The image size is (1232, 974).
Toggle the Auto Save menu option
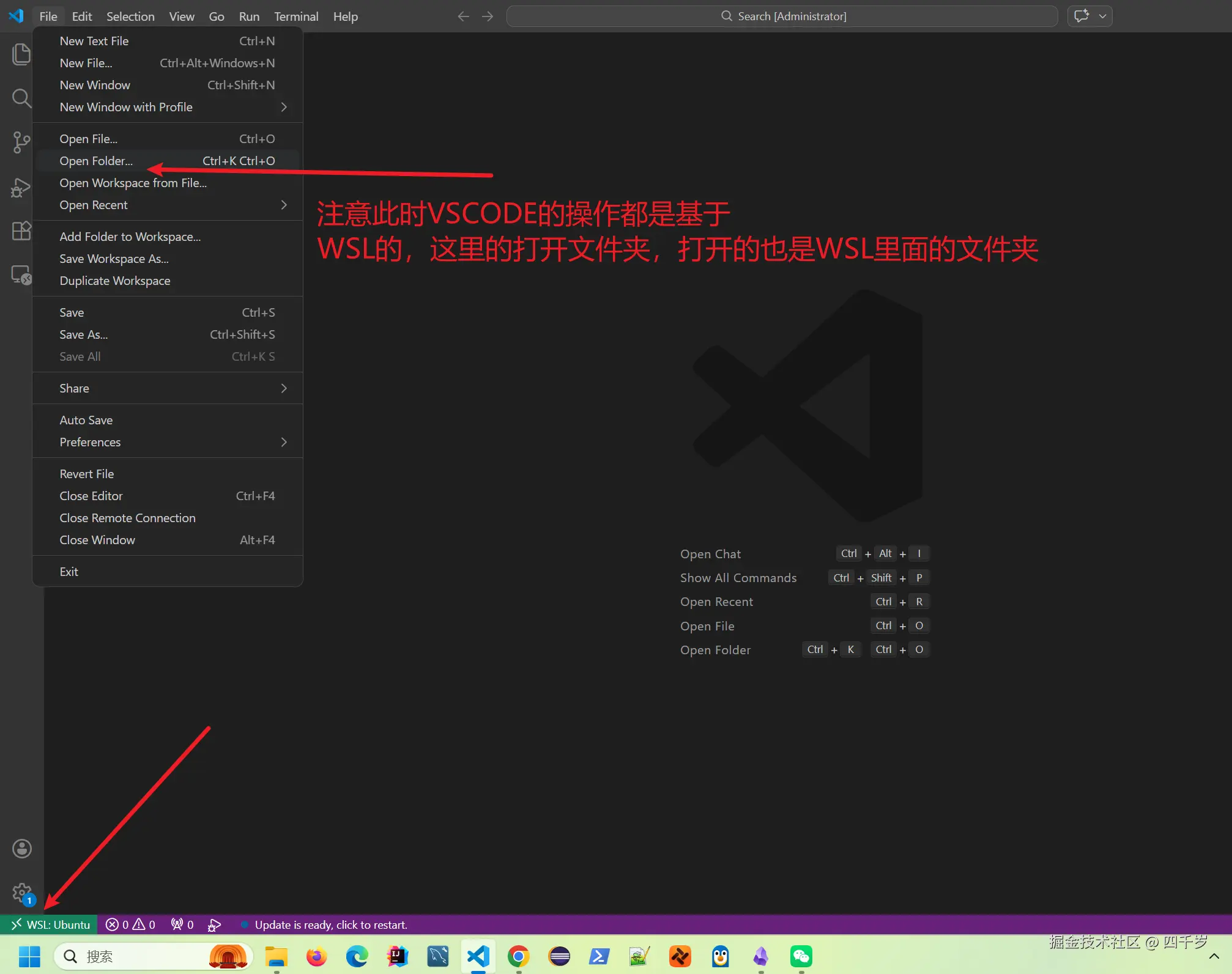point(86,420)
